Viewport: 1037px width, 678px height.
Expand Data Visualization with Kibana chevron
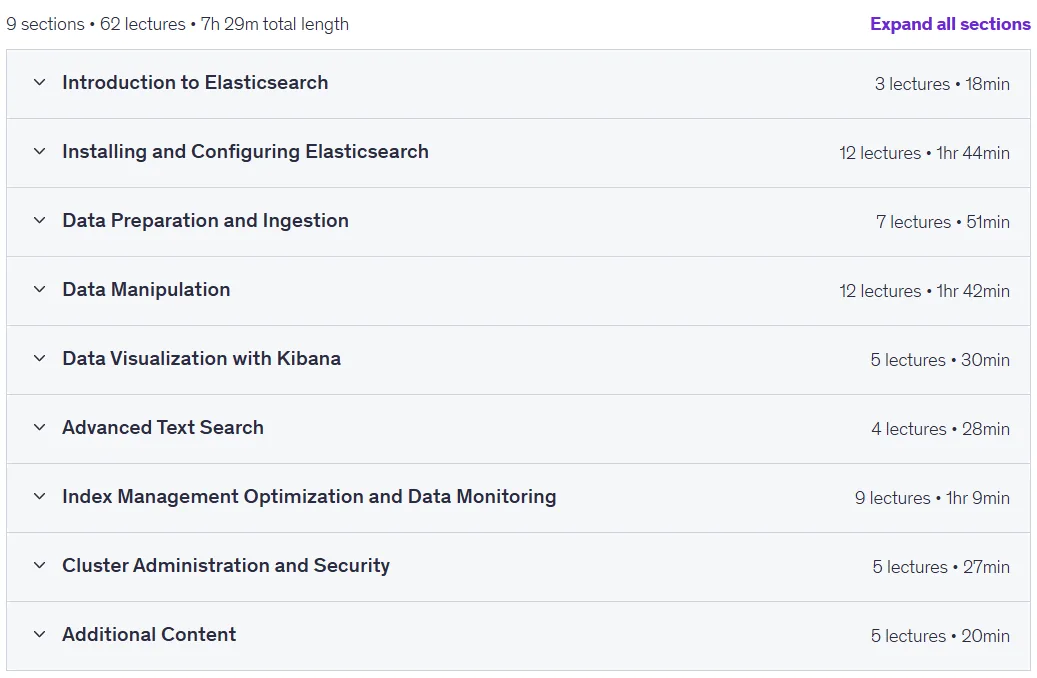(x=40, y=358)
